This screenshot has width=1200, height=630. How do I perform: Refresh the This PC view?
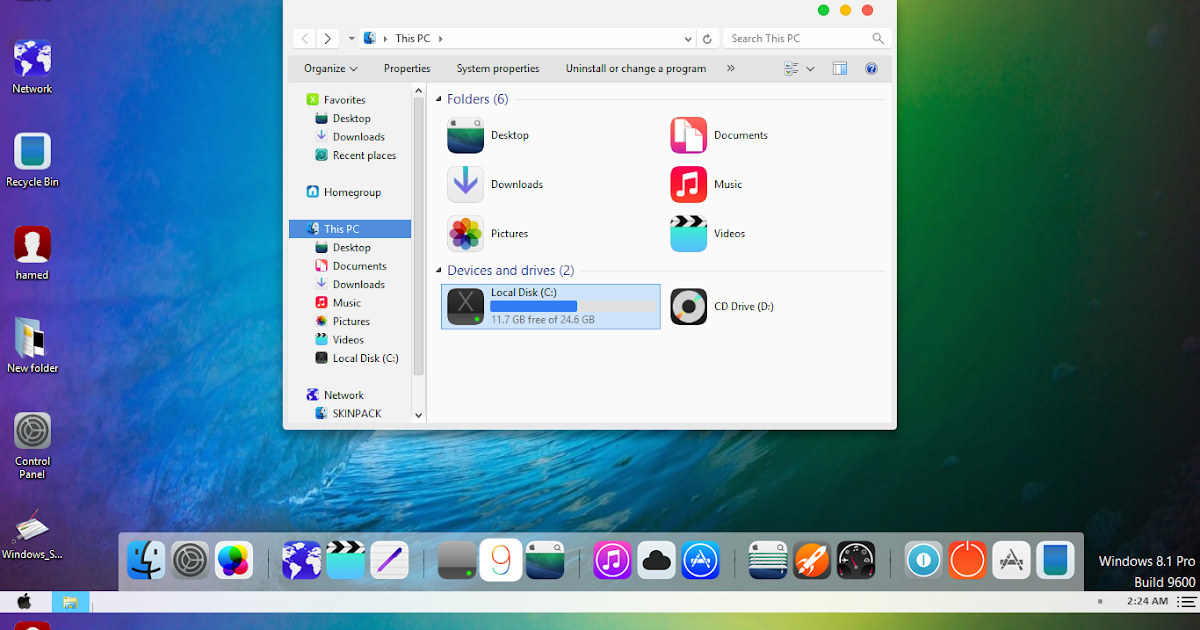coord(707,39)
